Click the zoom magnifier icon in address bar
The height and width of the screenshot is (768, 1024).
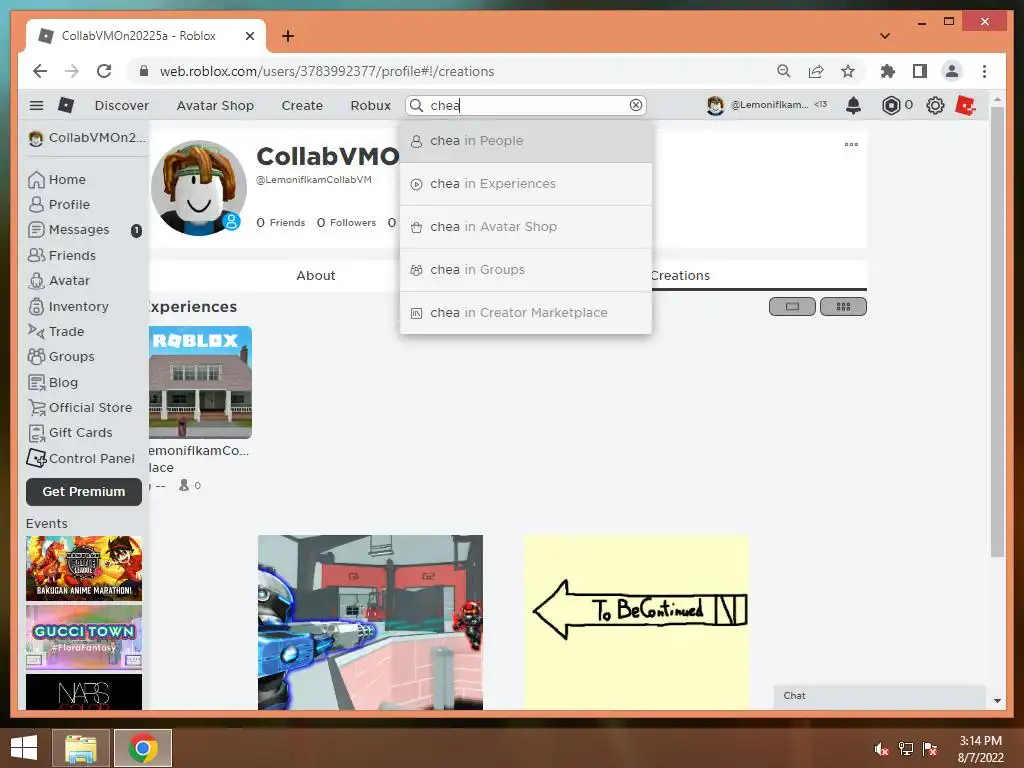(784, 71)
